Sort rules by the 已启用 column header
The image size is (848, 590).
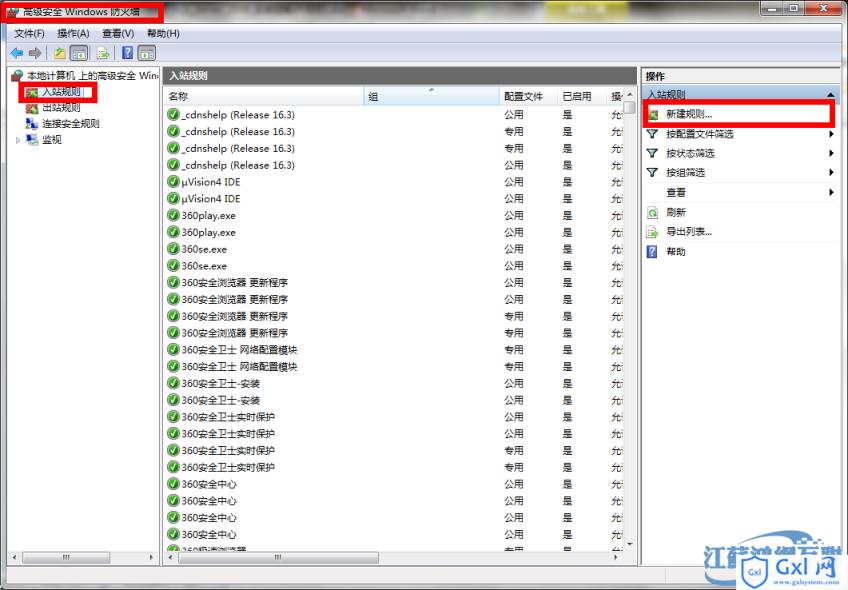(x=581, y=96)
